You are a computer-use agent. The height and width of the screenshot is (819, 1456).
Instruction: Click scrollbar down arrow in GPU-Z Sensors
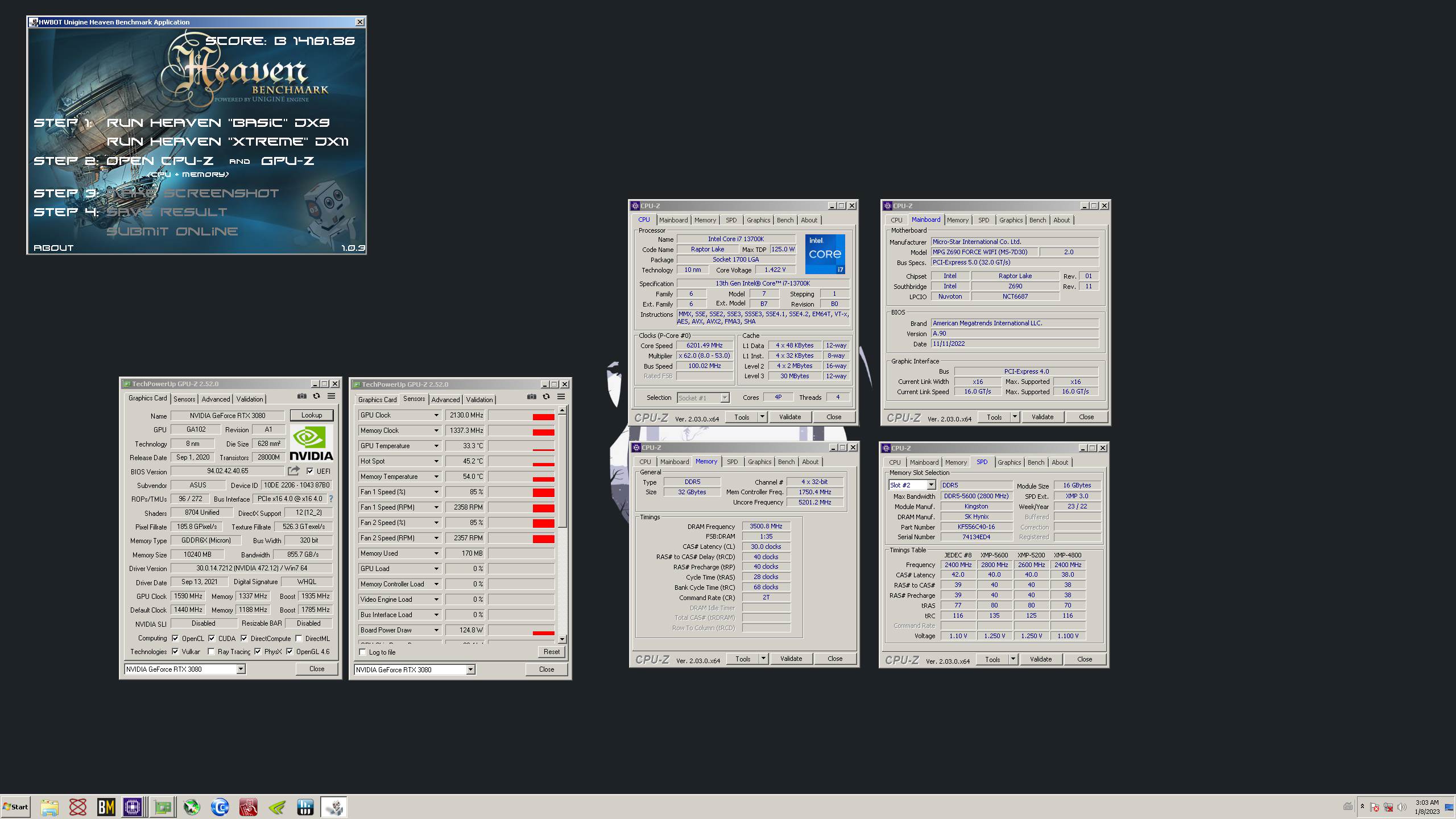click(562, 639)
